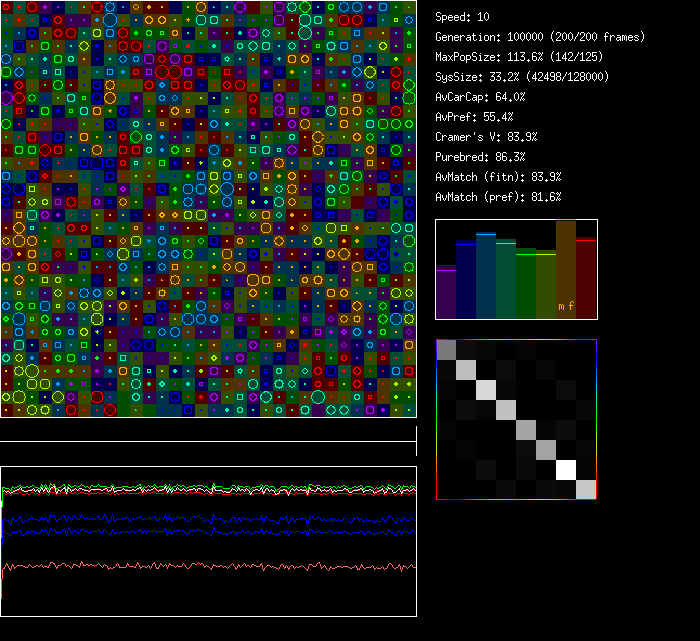Viewport: 700px width, 641px height.
Task: Select the Purebred percentage line
Action: click(480, 157)
